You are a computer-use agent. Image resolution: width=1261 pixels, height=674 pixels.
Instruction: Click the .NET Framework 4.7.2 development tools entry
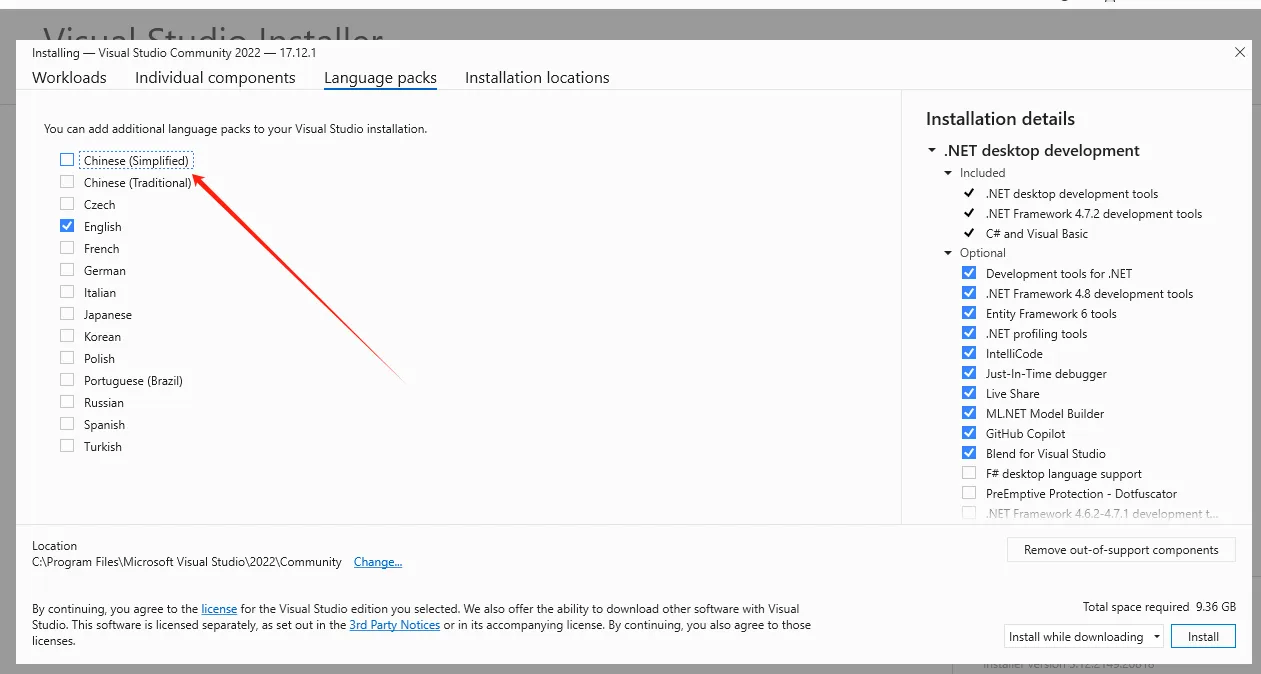[1094, 214]
